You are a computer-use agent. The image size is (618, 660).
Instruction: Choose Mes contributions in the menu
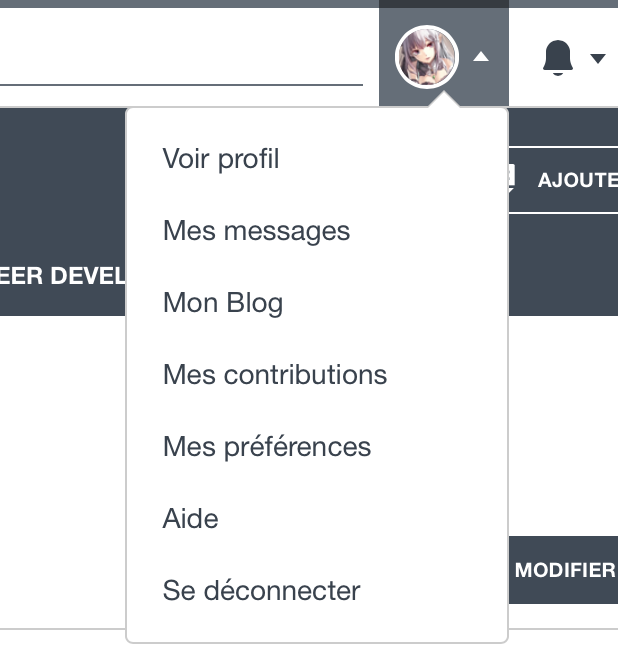[275, 375]
